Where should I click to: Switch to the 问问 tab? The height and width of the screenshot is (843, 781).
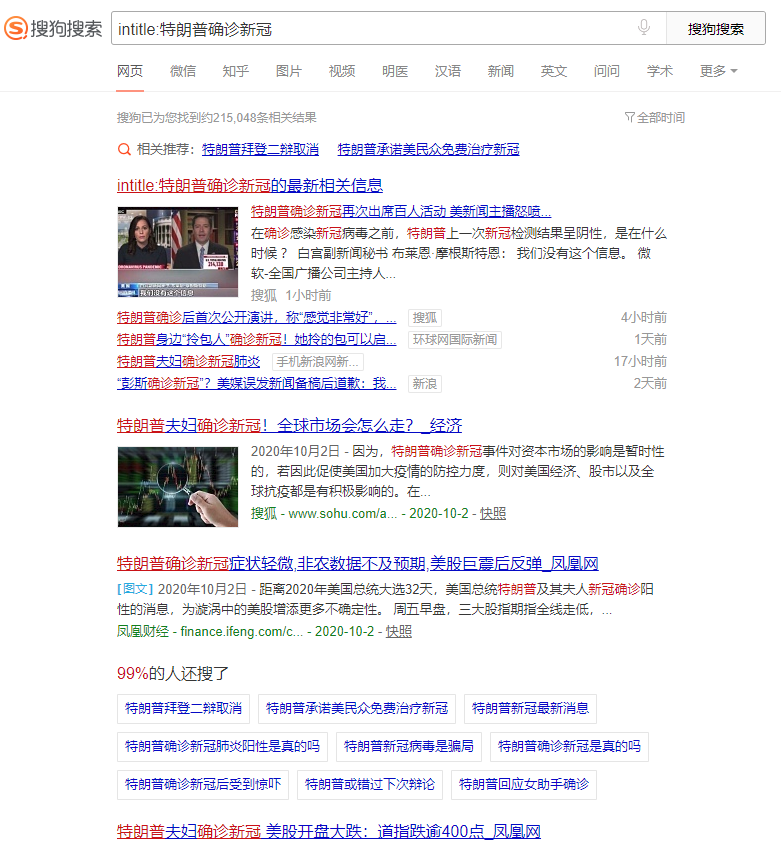tap(607, 71)
